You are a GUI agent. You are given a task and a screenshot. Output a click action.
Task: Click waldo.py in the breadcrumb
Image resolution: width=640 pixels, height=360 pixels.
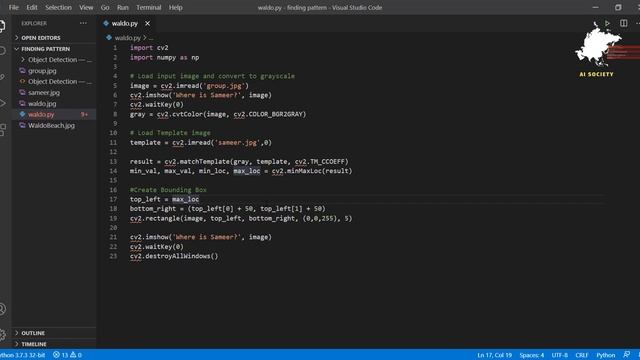127,38
